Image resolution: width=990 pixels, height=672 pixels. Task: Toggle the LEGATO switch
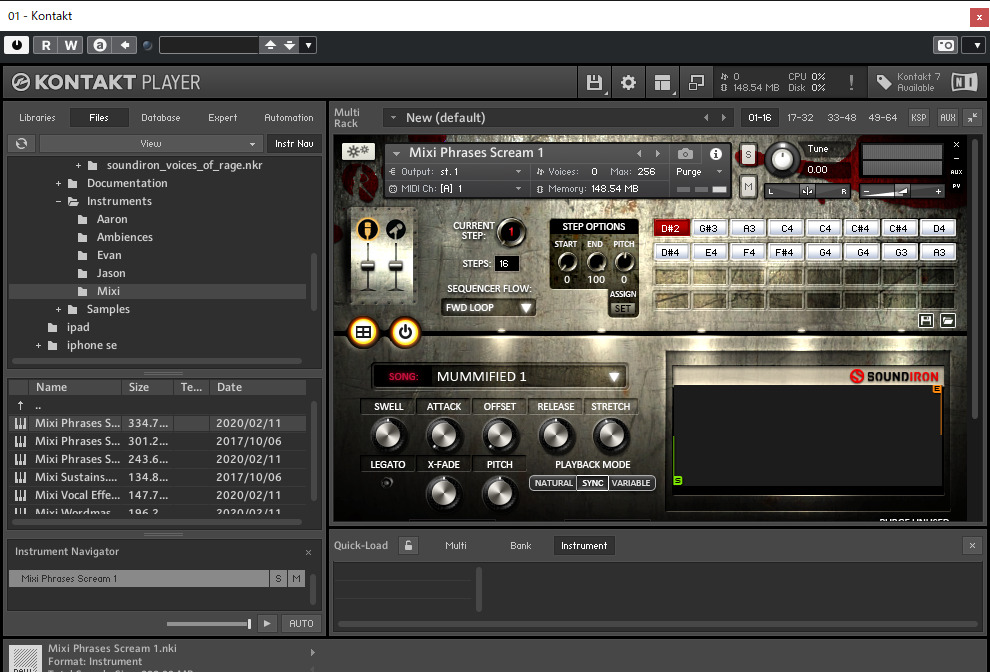387,483
